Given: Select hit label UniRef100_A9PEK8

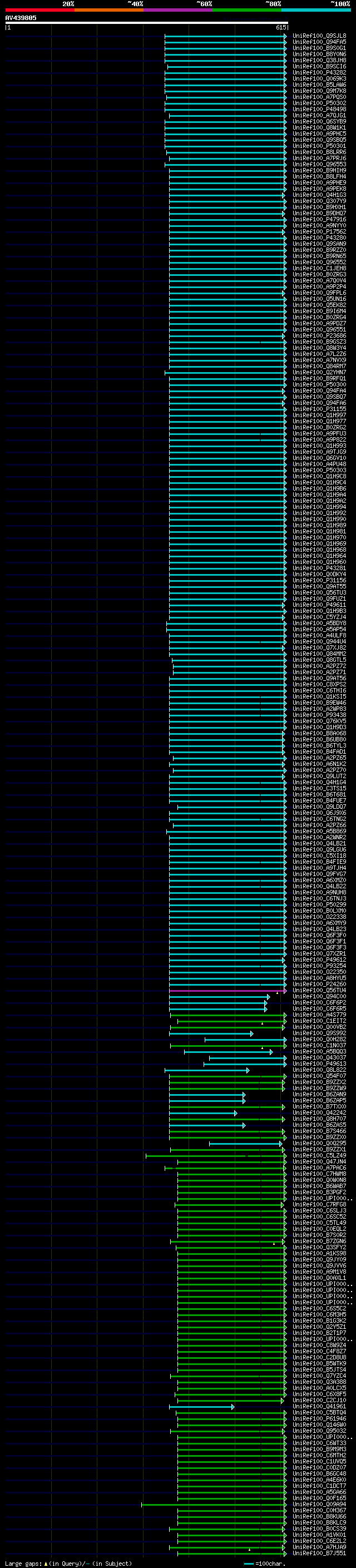Looking at the screenshot, I should [x=319, y=189].
